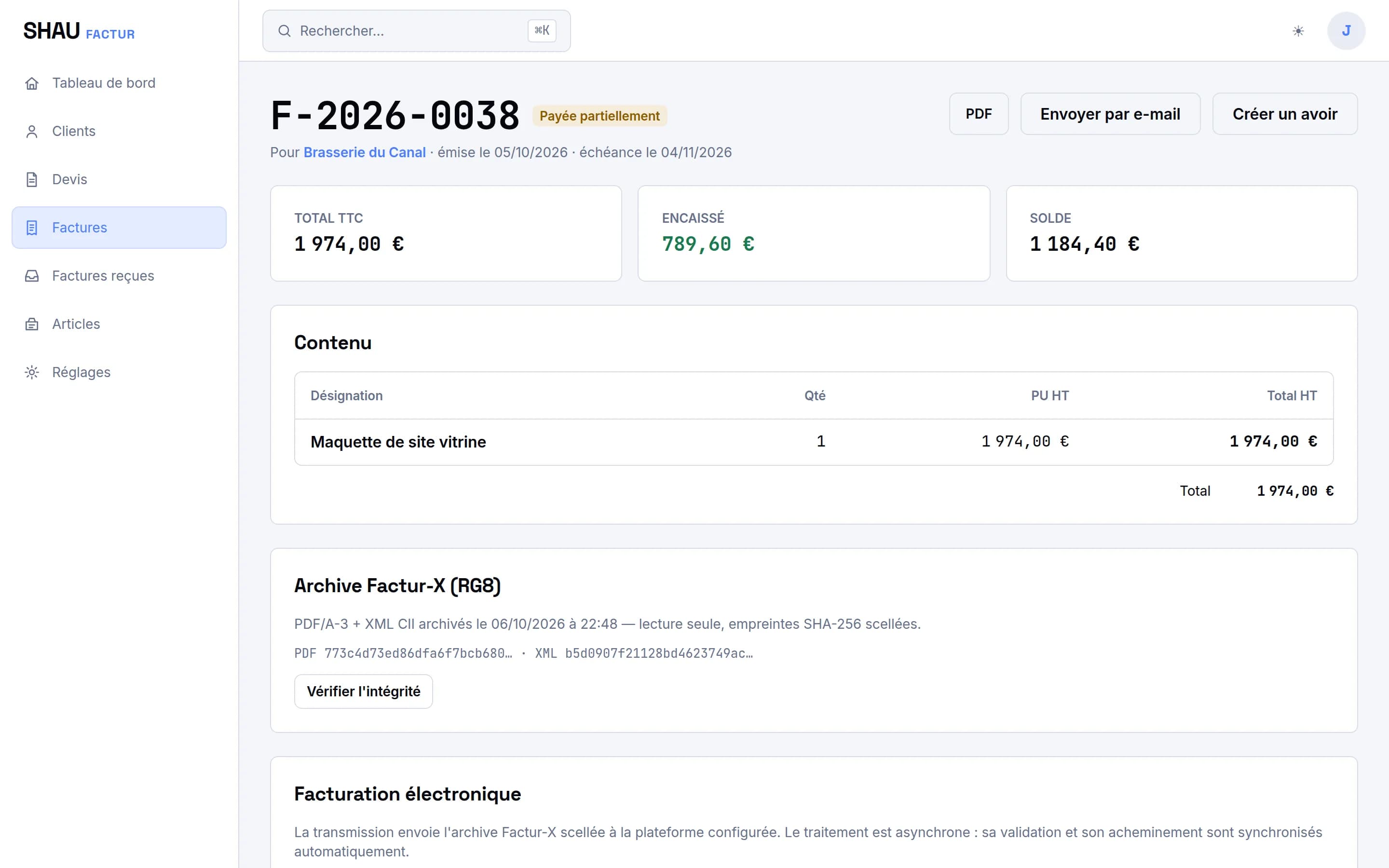This screenshot has height=868, width=1389.
Task: Click the Total HT column header
Action: (x=1292, y=395)
